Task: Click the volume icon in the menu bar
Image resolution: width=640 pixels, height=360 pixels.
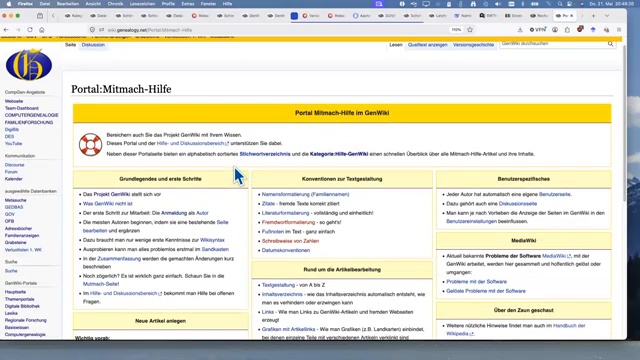Action: (x=498, y=4)
